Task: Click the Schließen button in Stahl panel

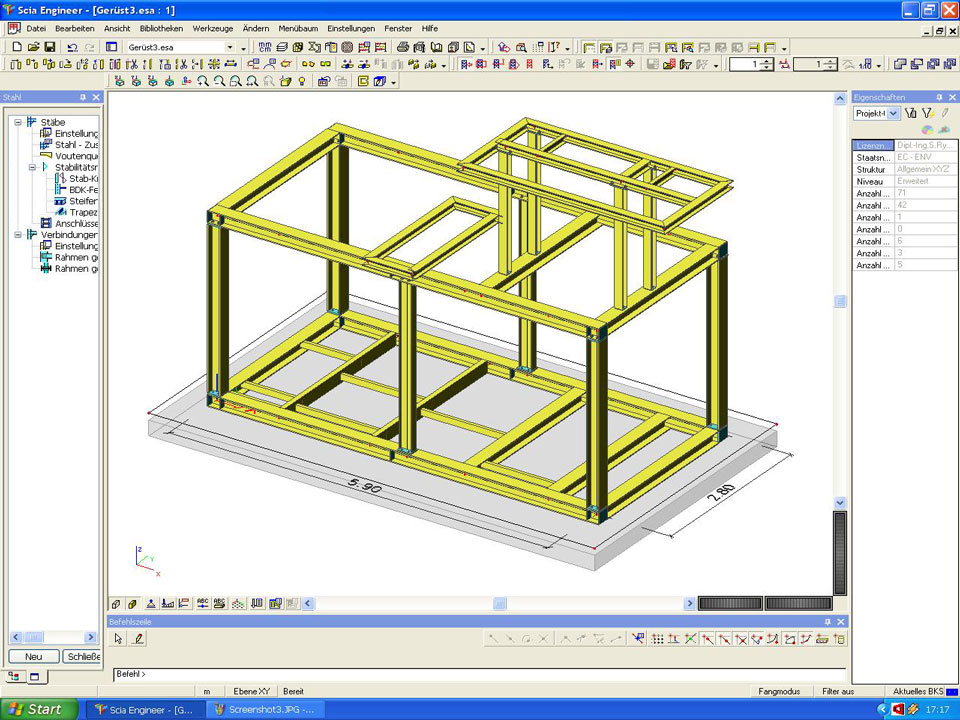Action: pos(82,656)
